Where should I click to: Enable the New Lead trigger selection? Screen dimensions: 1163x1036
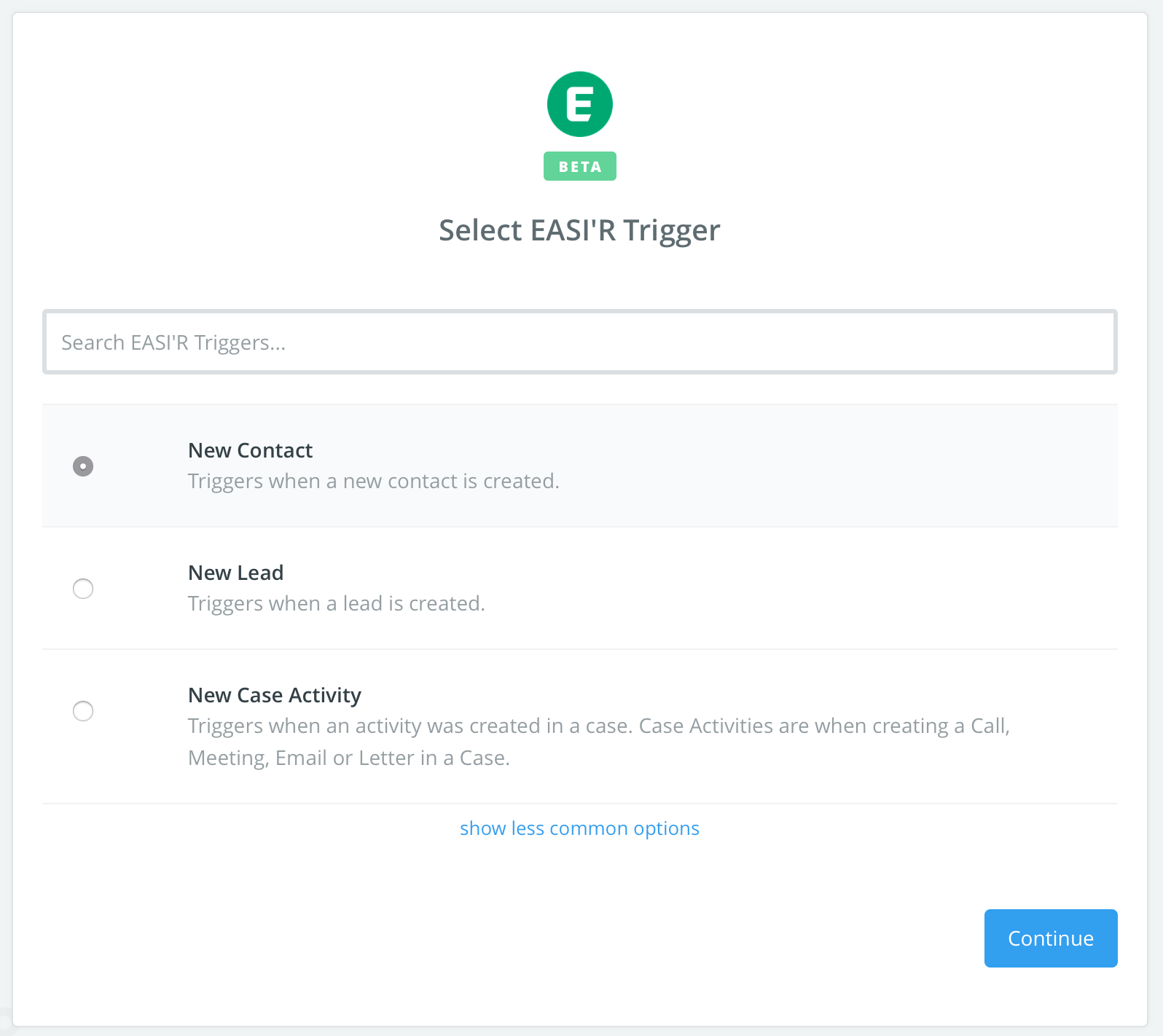83,589
